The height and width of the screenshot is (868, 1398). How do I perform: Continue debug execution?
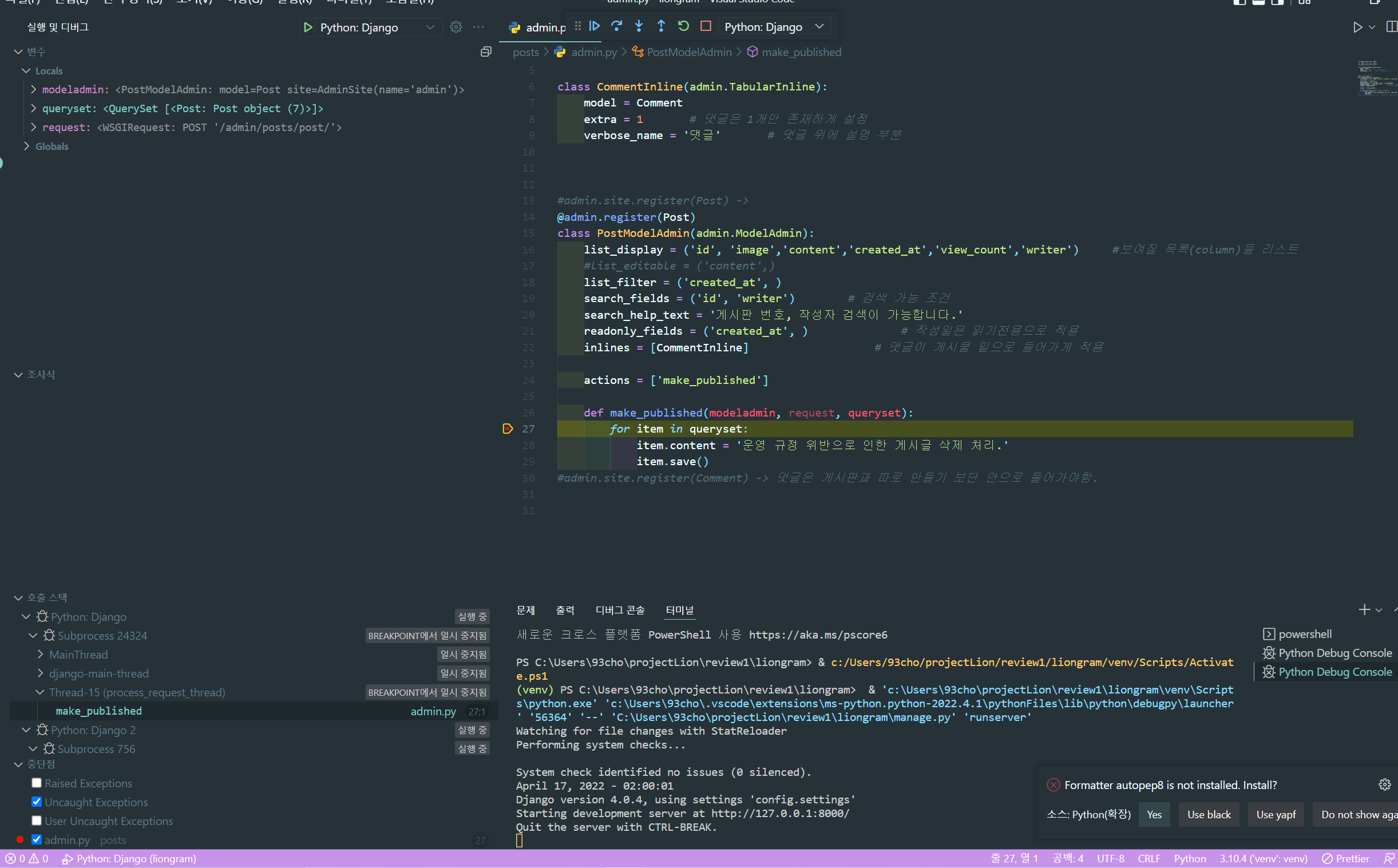pos(595,26)
